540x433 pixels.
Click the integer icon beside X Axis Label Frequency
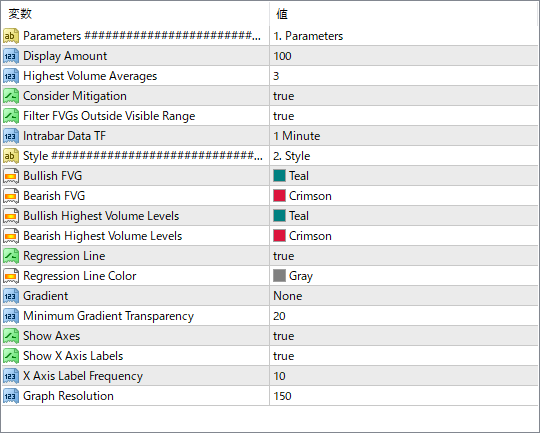pyautogui.click(x=11, y=376)
